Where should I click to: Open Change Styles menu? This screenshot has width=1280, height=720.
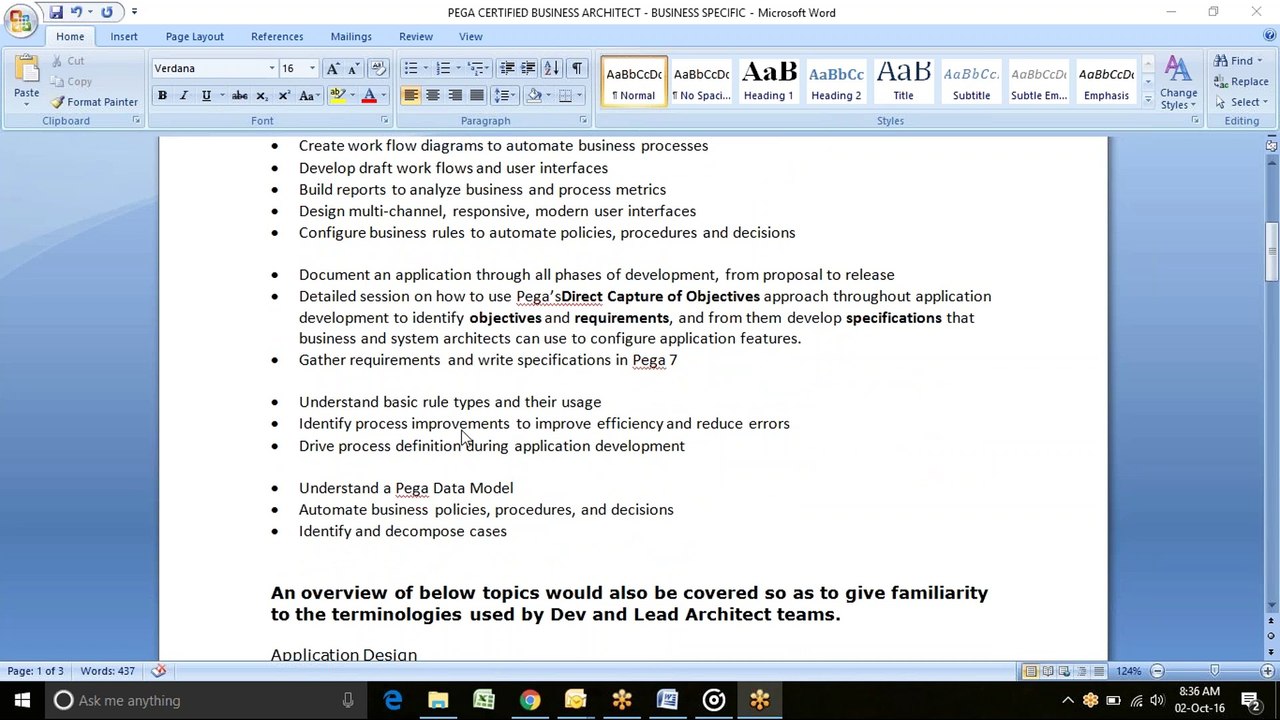coord(1178,82)
